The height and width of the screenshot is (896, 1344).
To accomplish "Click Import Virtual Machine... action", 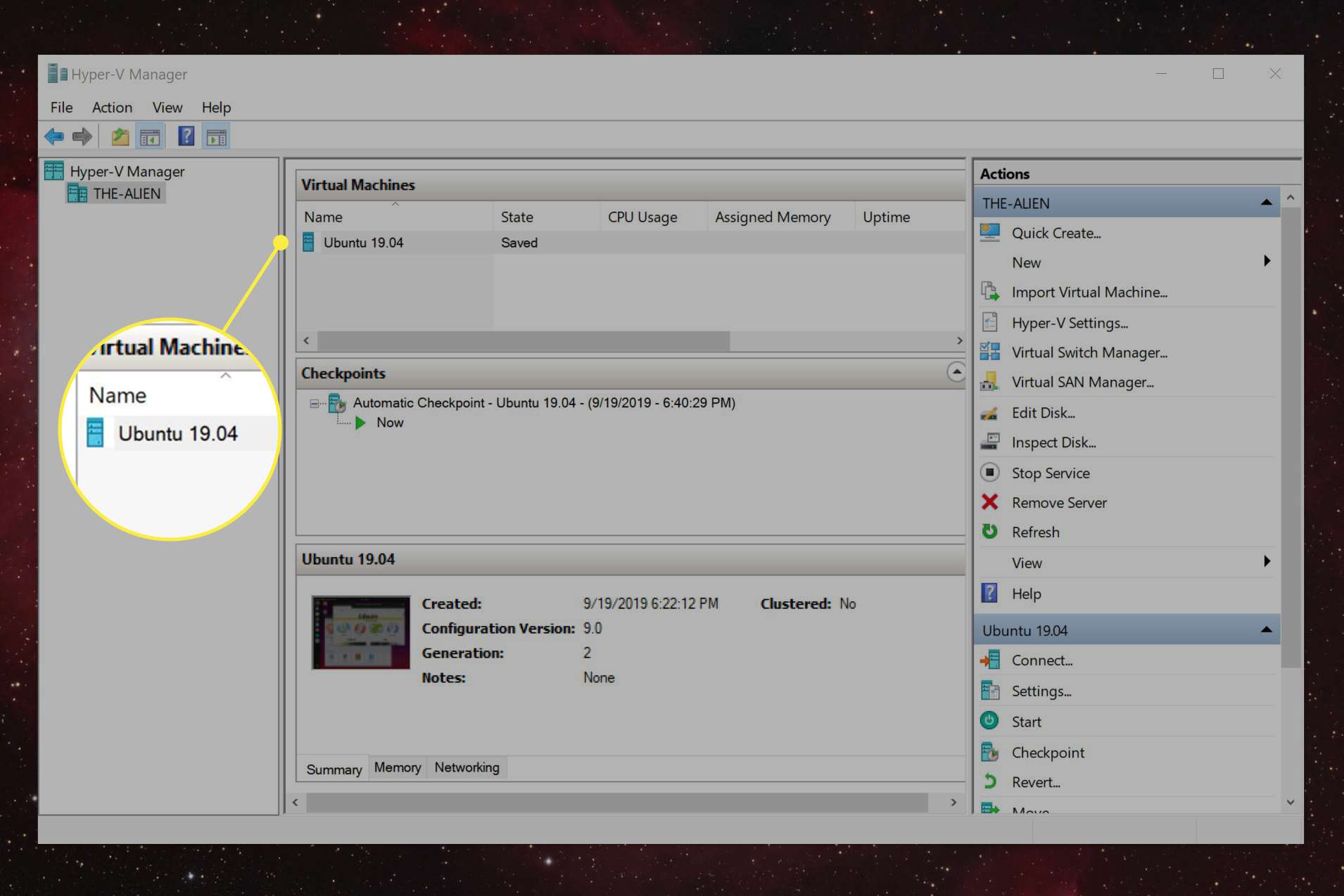I will [x=1089, y=292].
